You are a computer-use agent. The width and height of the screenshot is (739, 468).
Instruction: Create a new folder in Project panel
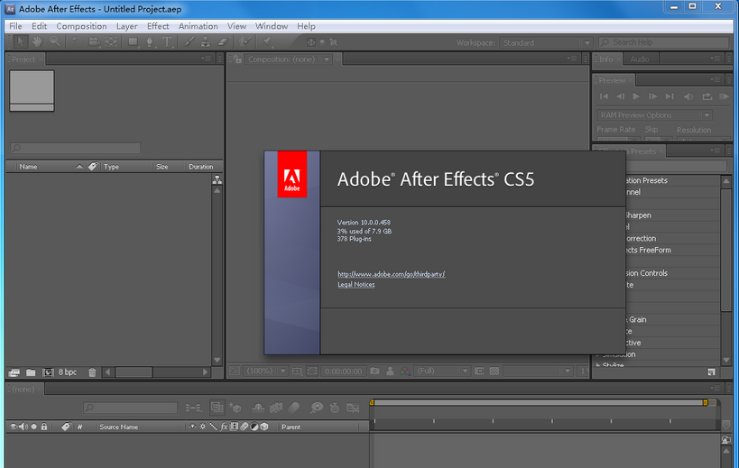[x=30, y=372]
